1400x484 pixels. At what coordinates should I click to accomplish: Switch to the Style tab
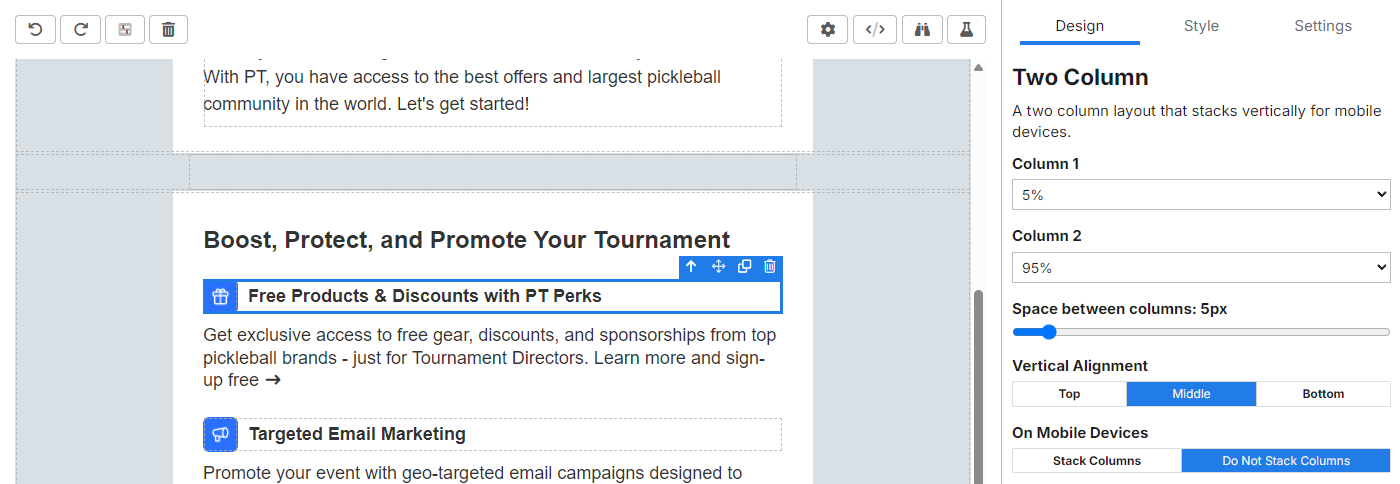(1201, 26)
